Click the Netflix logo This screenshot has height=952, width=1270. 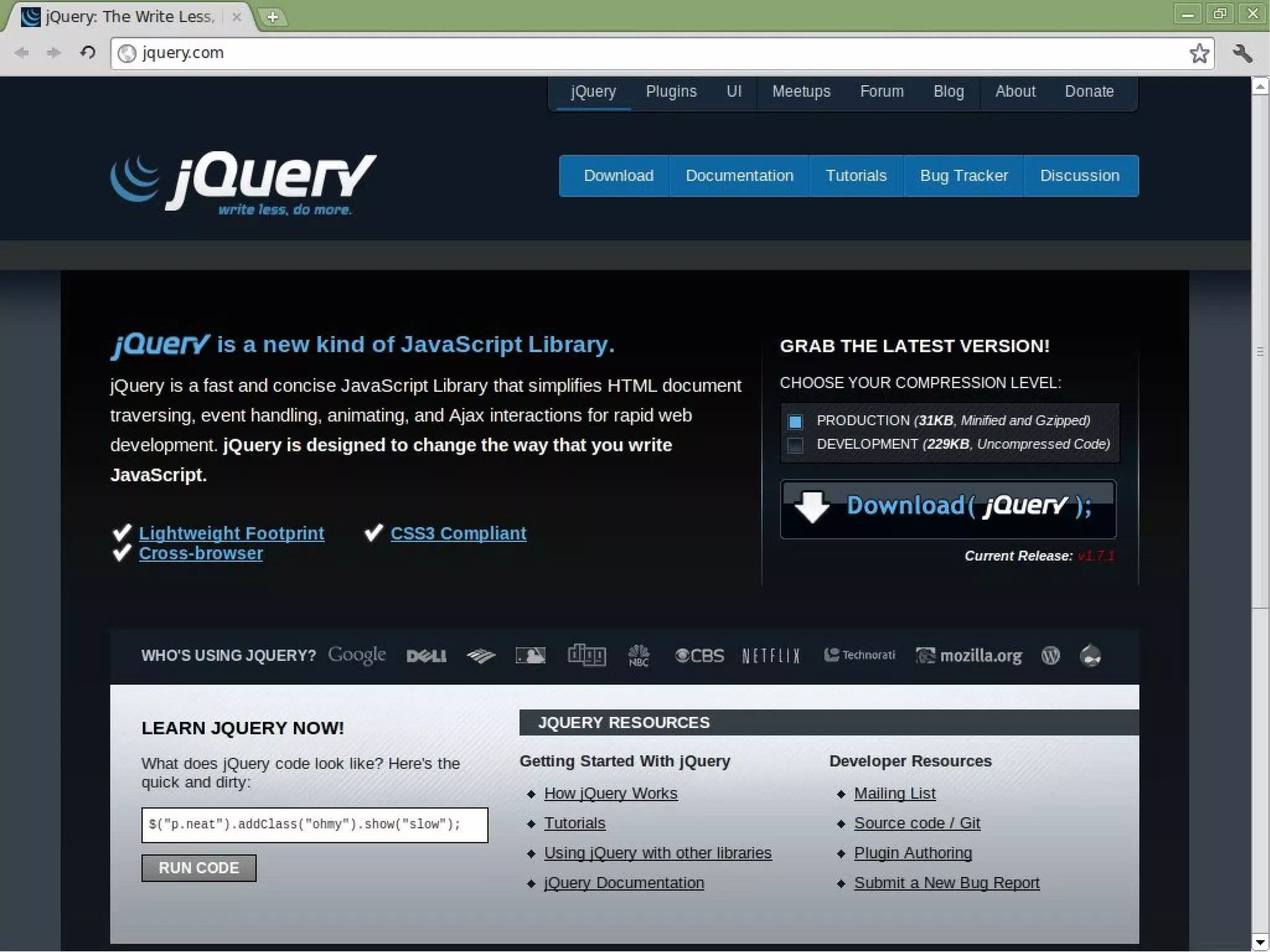pyautogui.click(x=771, y=656)
